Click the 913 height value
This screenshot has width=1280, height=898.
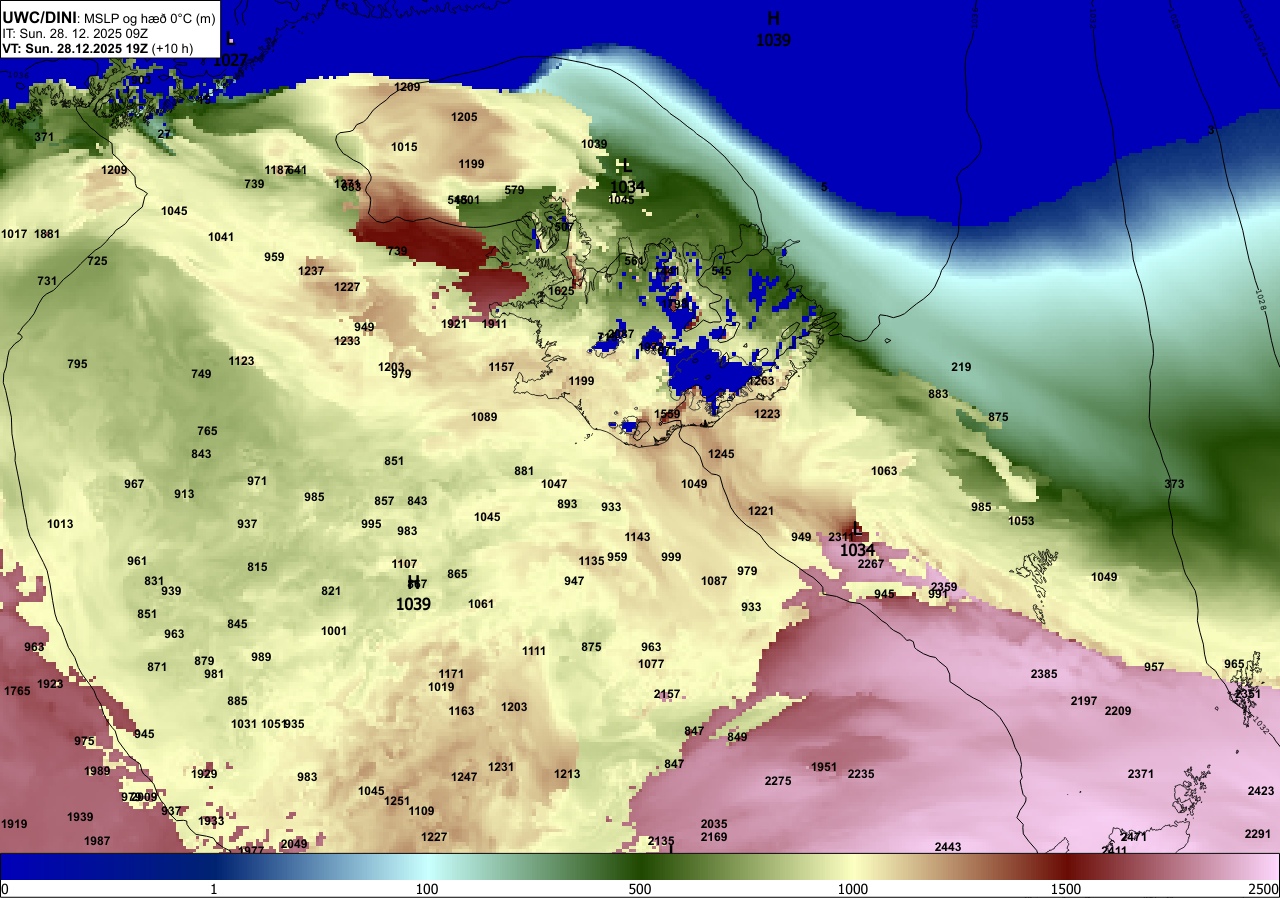(184, 494)
